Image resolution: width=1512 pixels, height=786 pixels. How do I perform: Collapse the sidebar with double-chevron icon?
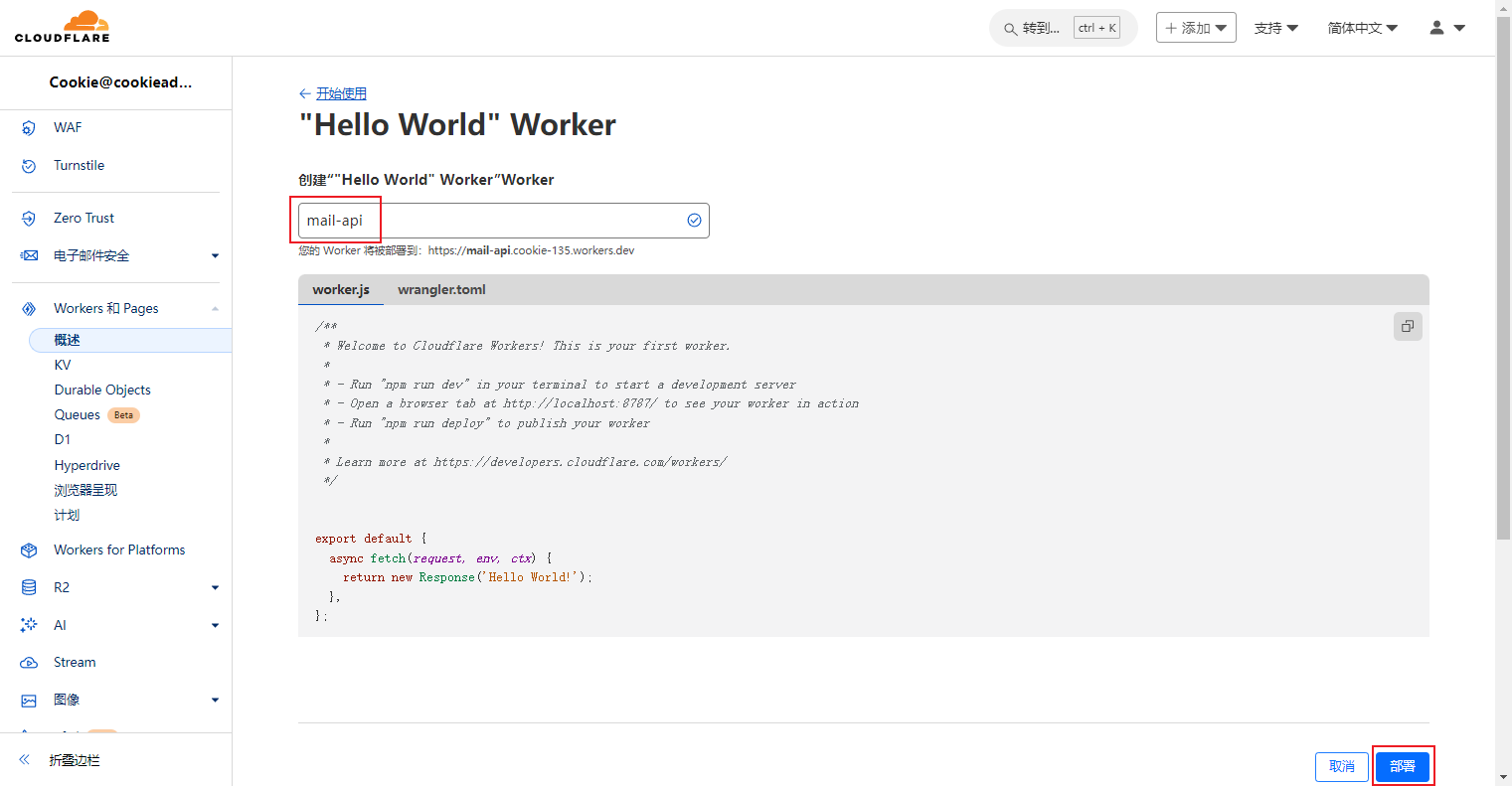25,760
